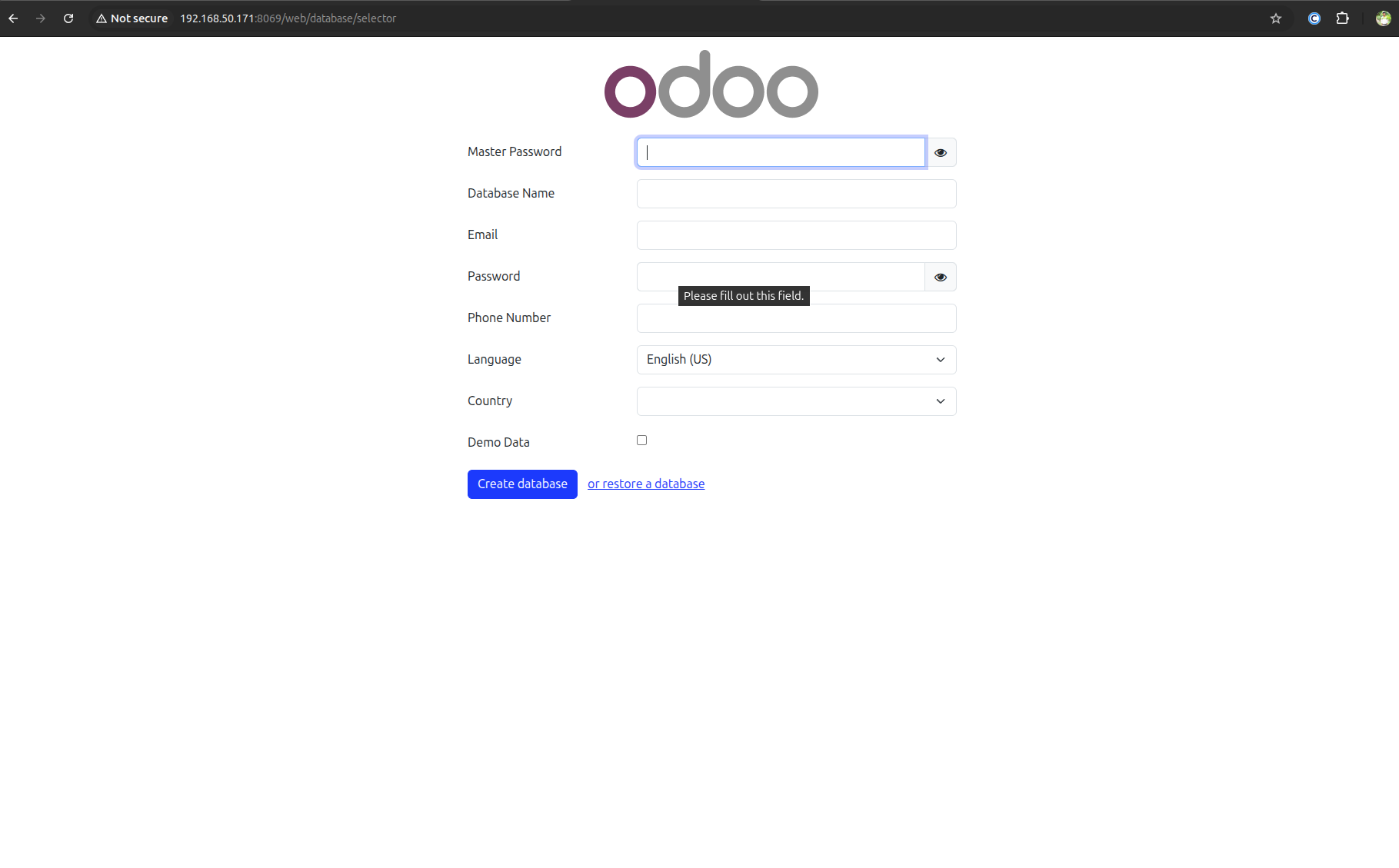Image resolution: width=1399 pixels, height=868 pixels.
Task: Click inside the Email input field
Action: pos(796,235)
